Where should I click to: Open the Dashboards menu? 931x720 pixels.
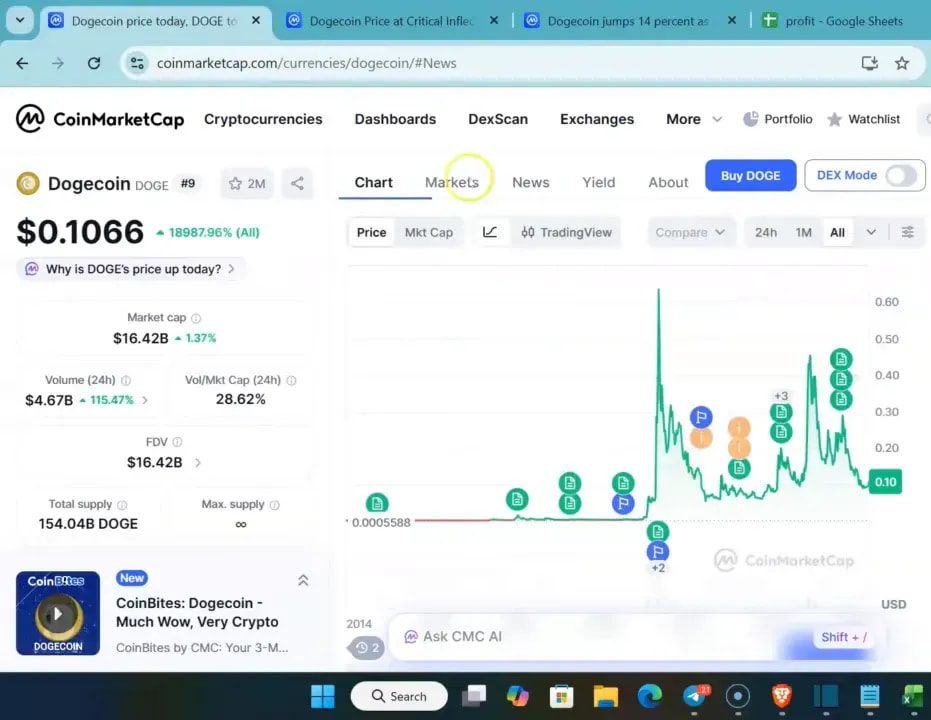[395, 119]
